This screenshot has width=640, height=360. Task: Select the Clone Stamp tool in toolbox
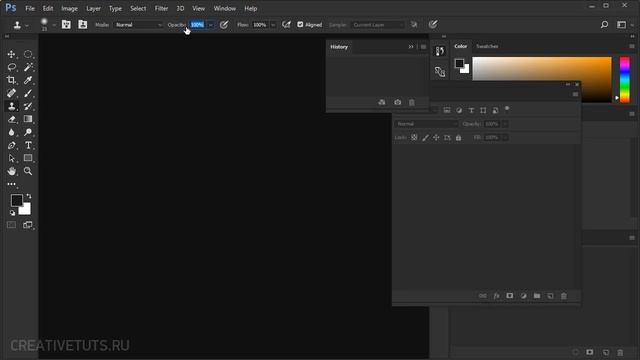point(11,106)
